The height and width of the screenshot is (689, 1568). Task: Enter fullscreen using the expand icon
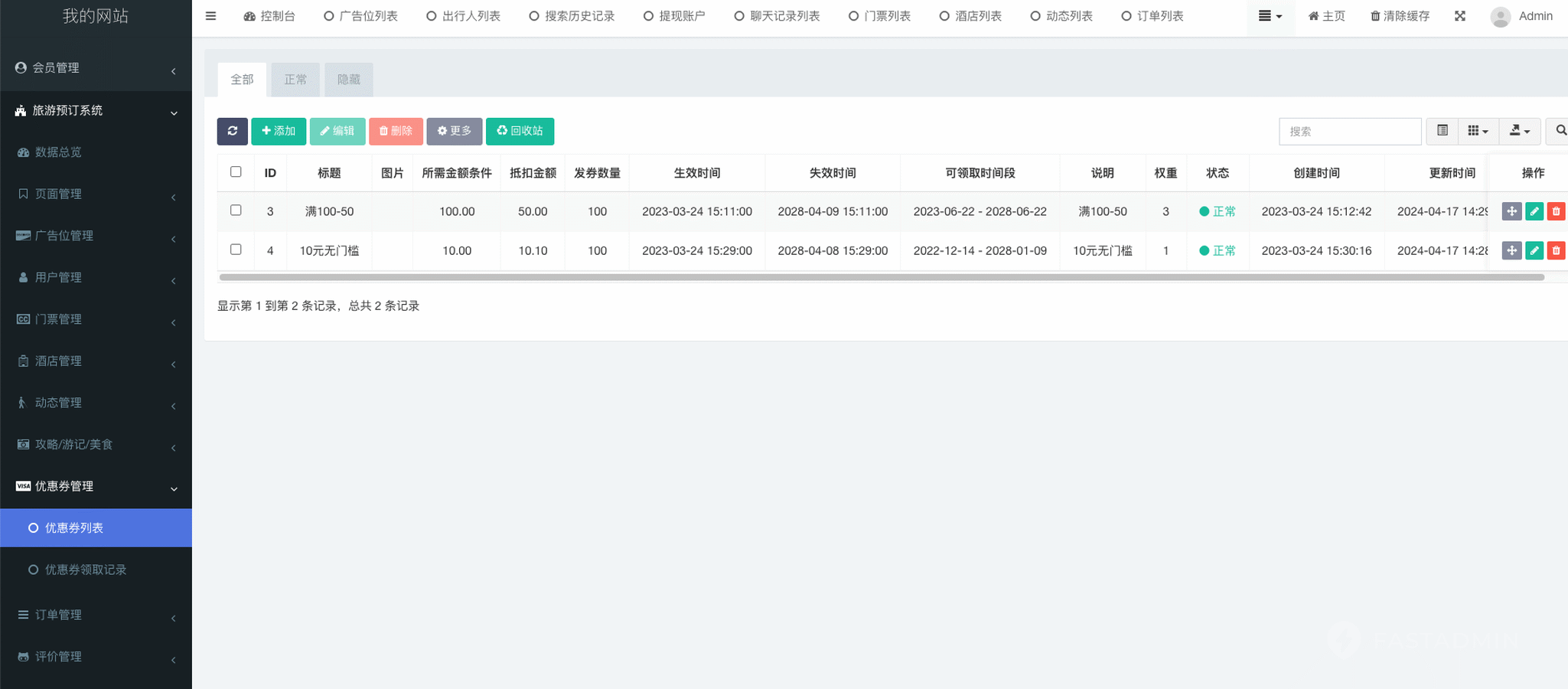[1460, 16]
